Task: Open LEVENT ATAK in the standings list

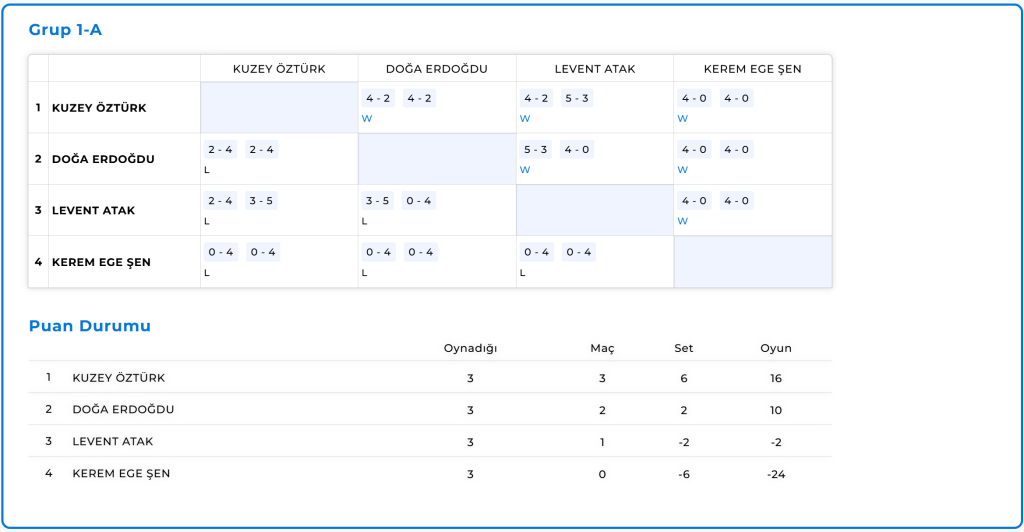Action: (x=113, y=441)
